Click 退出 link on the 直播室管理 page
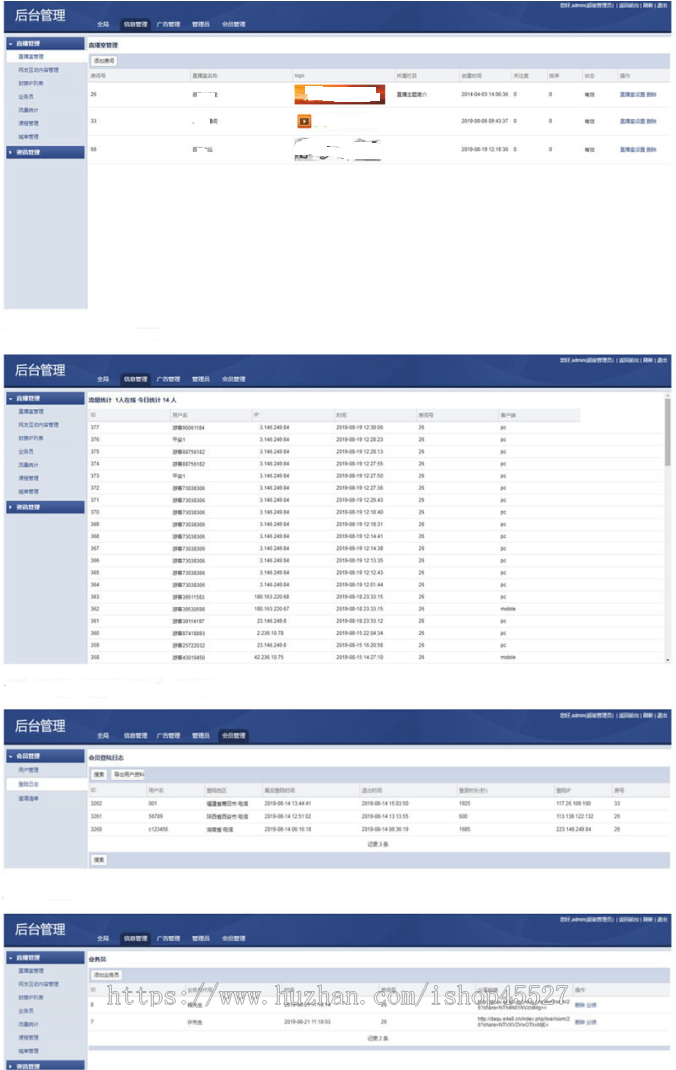The image size is (676, 1070). click(x=662, y=5)
